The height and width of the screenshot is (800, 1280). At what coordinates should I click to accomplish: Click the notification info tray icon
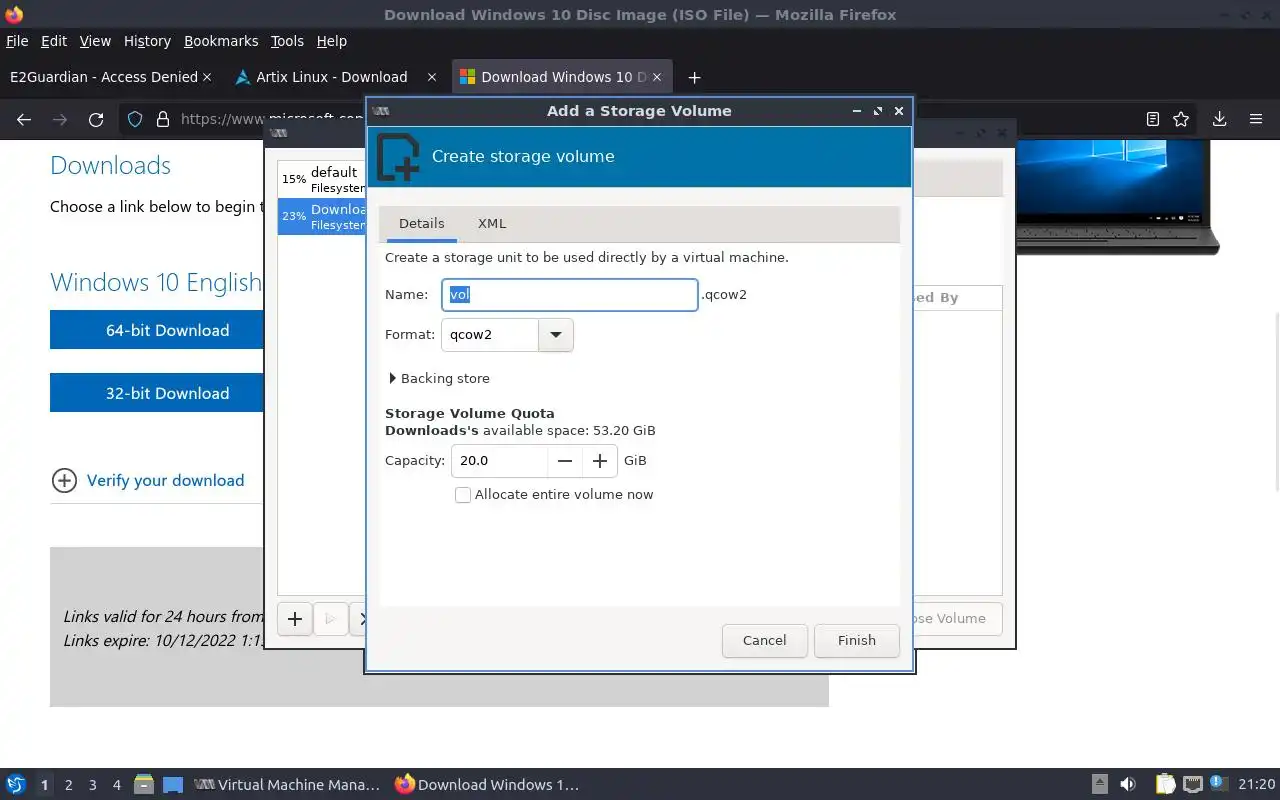[x=1218, y=784]
